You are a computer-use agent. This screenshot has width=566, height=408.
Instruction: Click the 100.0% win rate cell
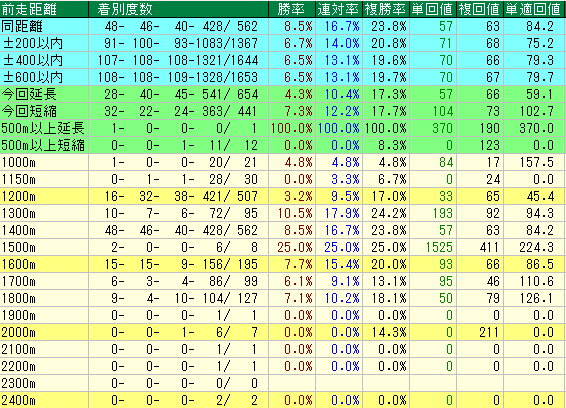(x=292, y=128)
